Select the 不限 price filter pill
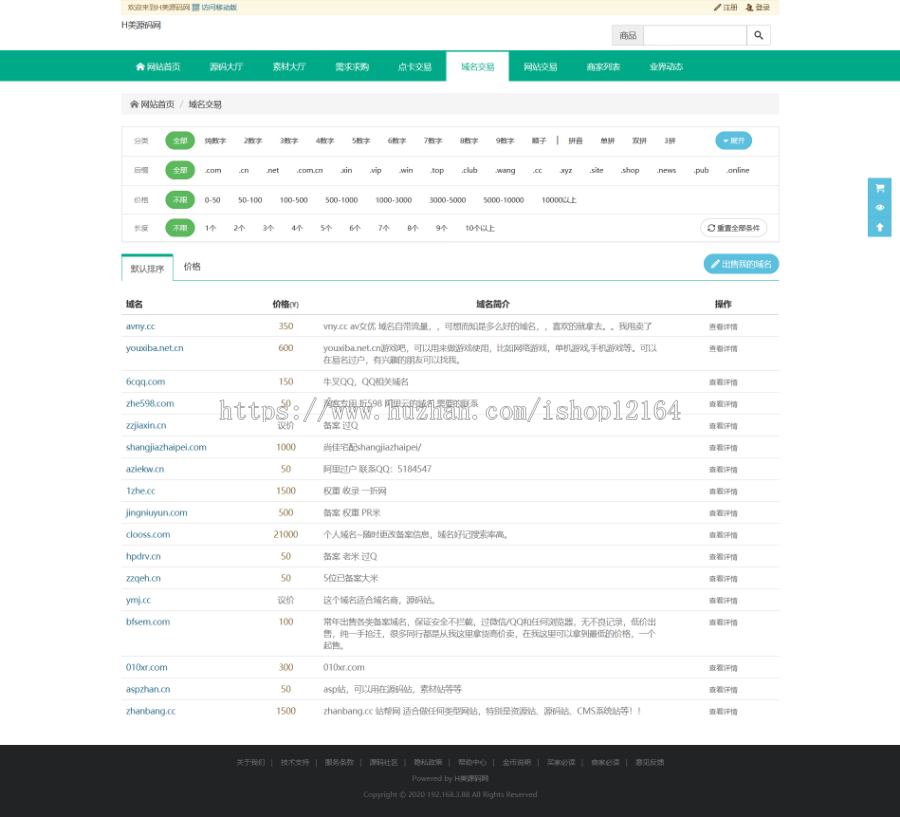The image size is (900, 817). coord(180,200)
